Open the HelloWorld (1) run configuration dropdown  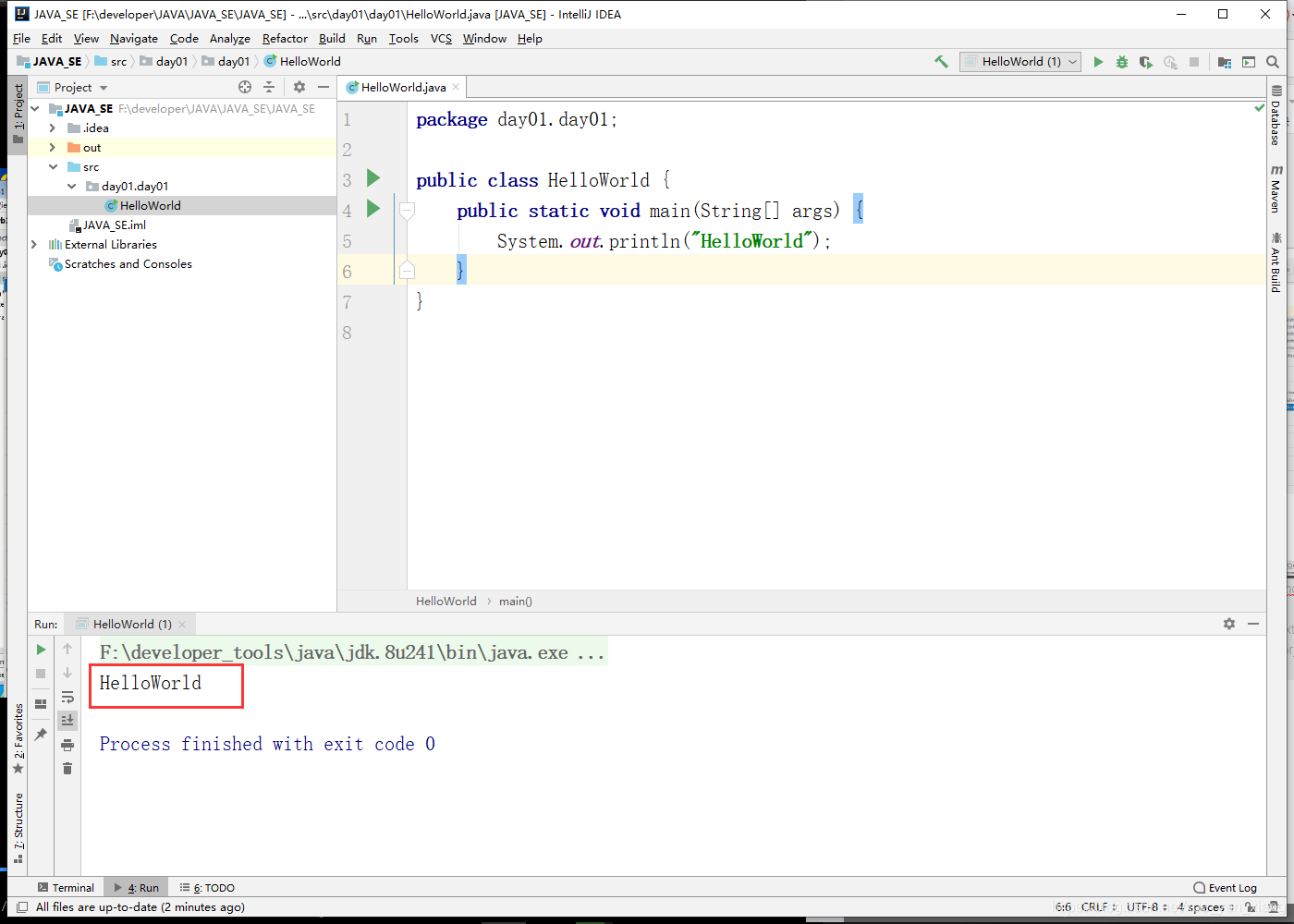pos(1021,62)
